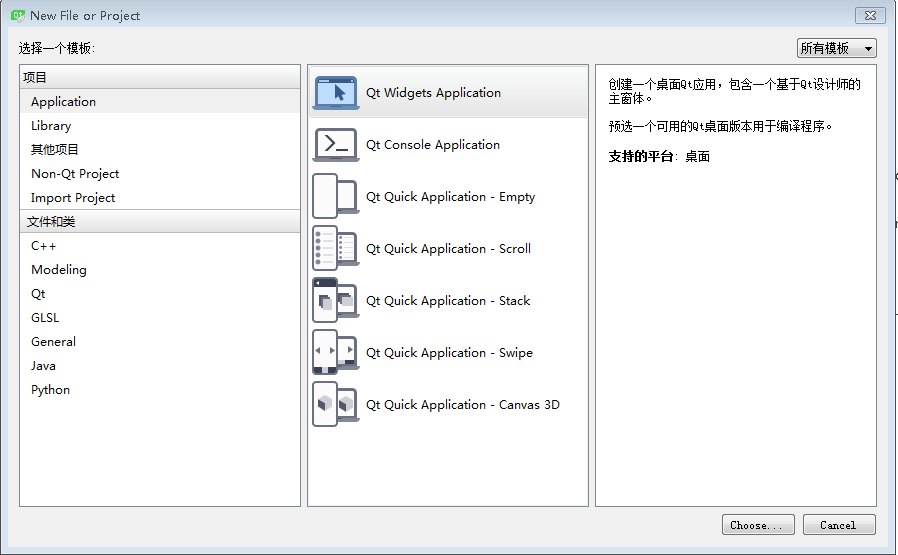Click Qt Quick Application - Scroll text
The image size is (898, 555).
(448, 249)
